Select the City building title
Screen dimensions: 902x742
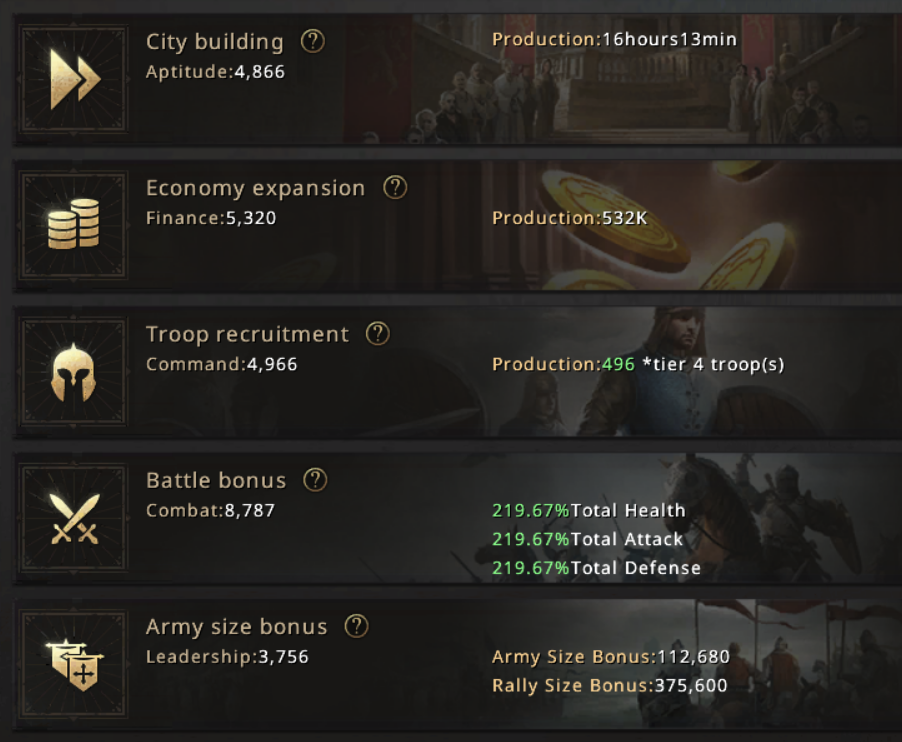pyautogui.click(x=215, y=42)
